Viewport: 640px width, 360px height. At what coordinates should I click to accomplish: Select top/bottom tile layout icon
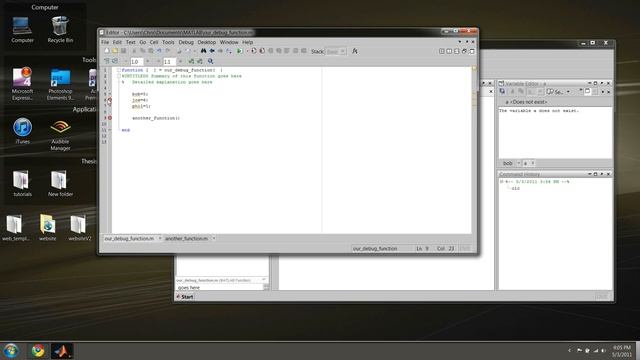tap(457, 51)
